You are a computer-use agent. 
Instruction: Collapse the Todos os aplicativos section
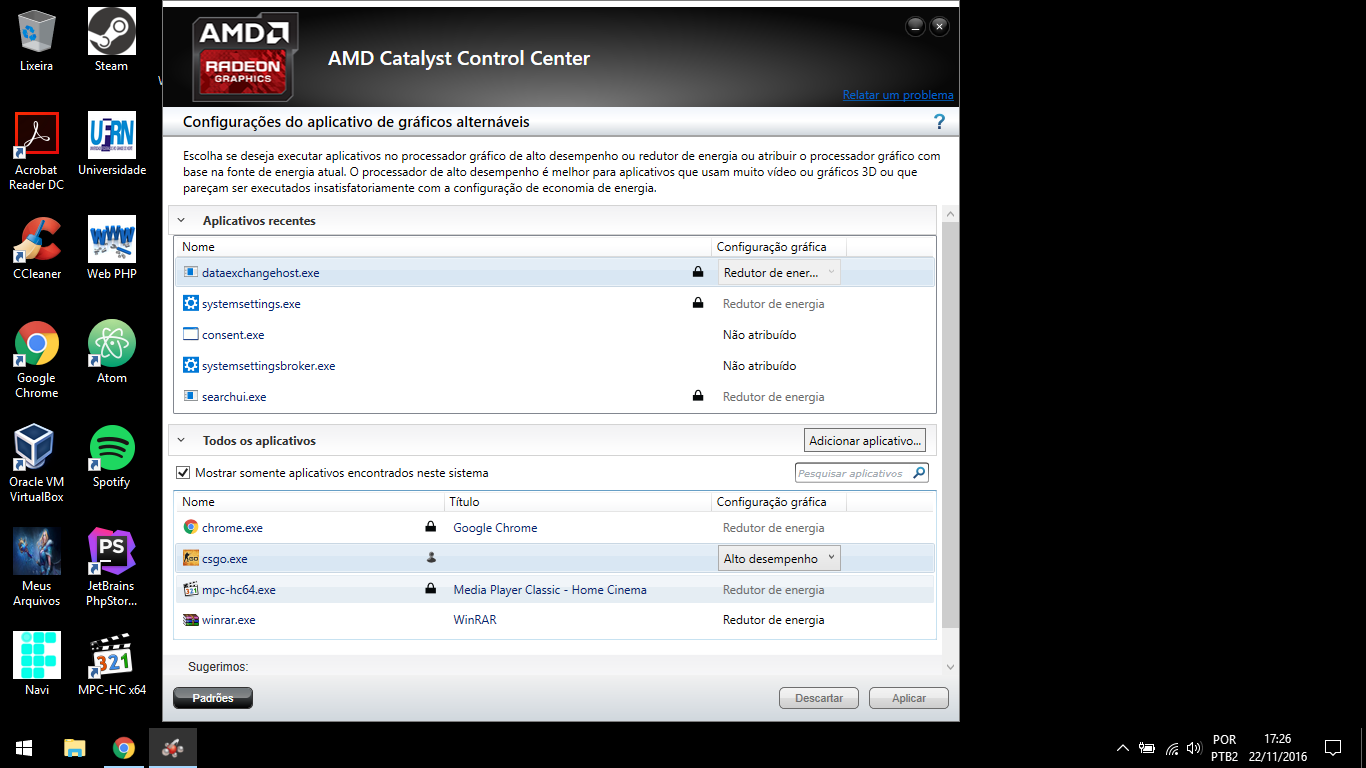[x=182, y=441]
